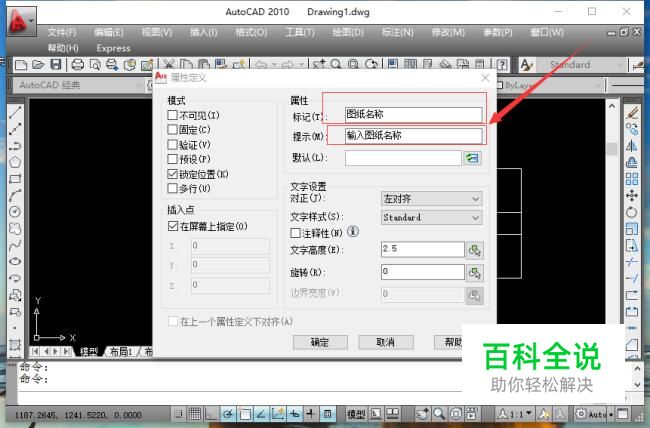The height and width of the screenshot is (428, 650).
Task: Click the 模型 status bar button
Action: 356,414
